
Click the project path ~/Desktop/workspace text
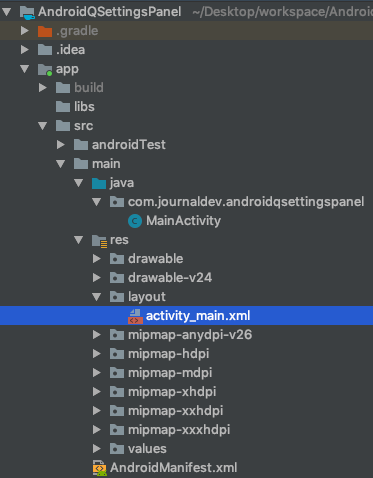pos(282,12)
